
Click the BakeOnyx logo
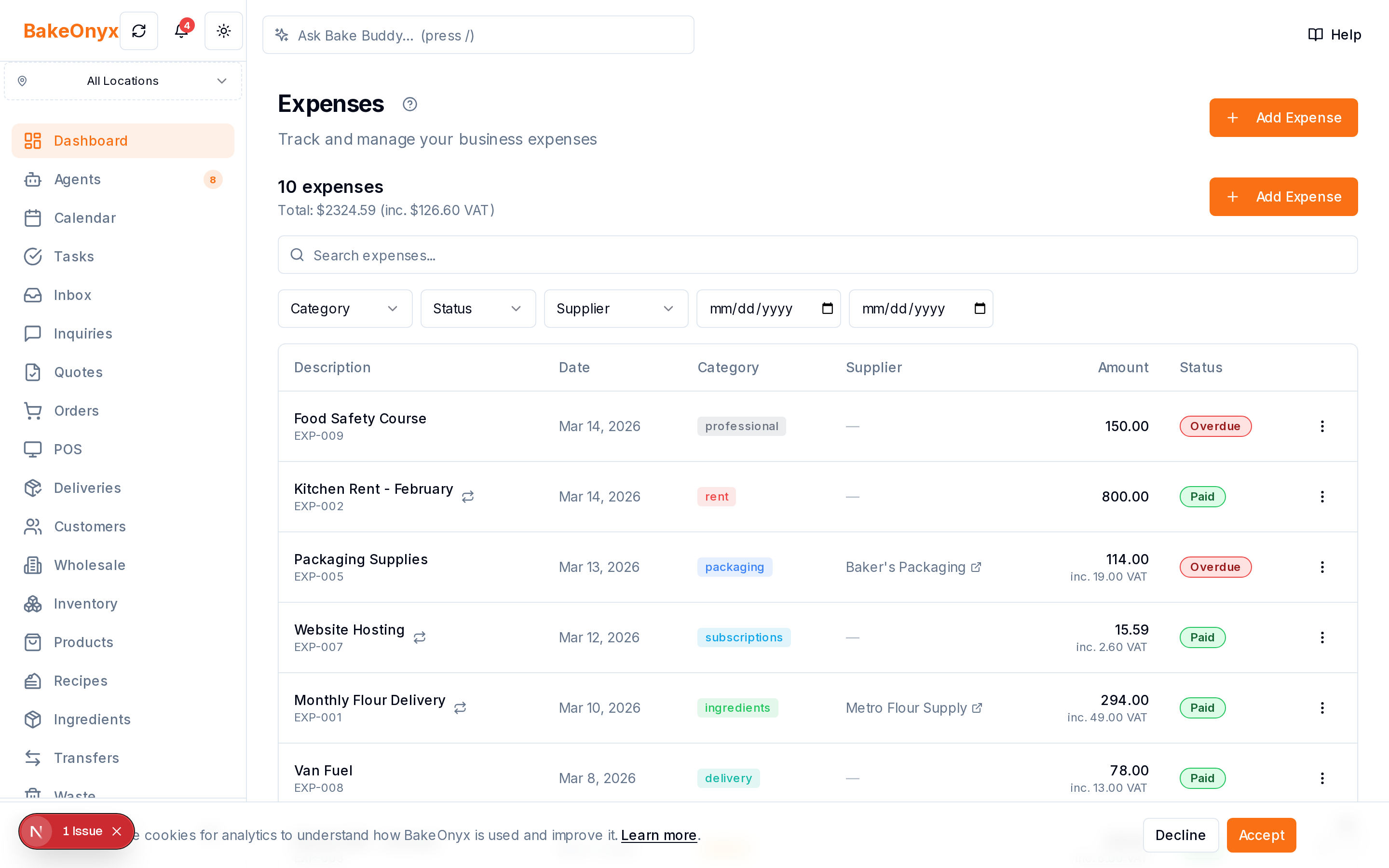tap(70, 31)
